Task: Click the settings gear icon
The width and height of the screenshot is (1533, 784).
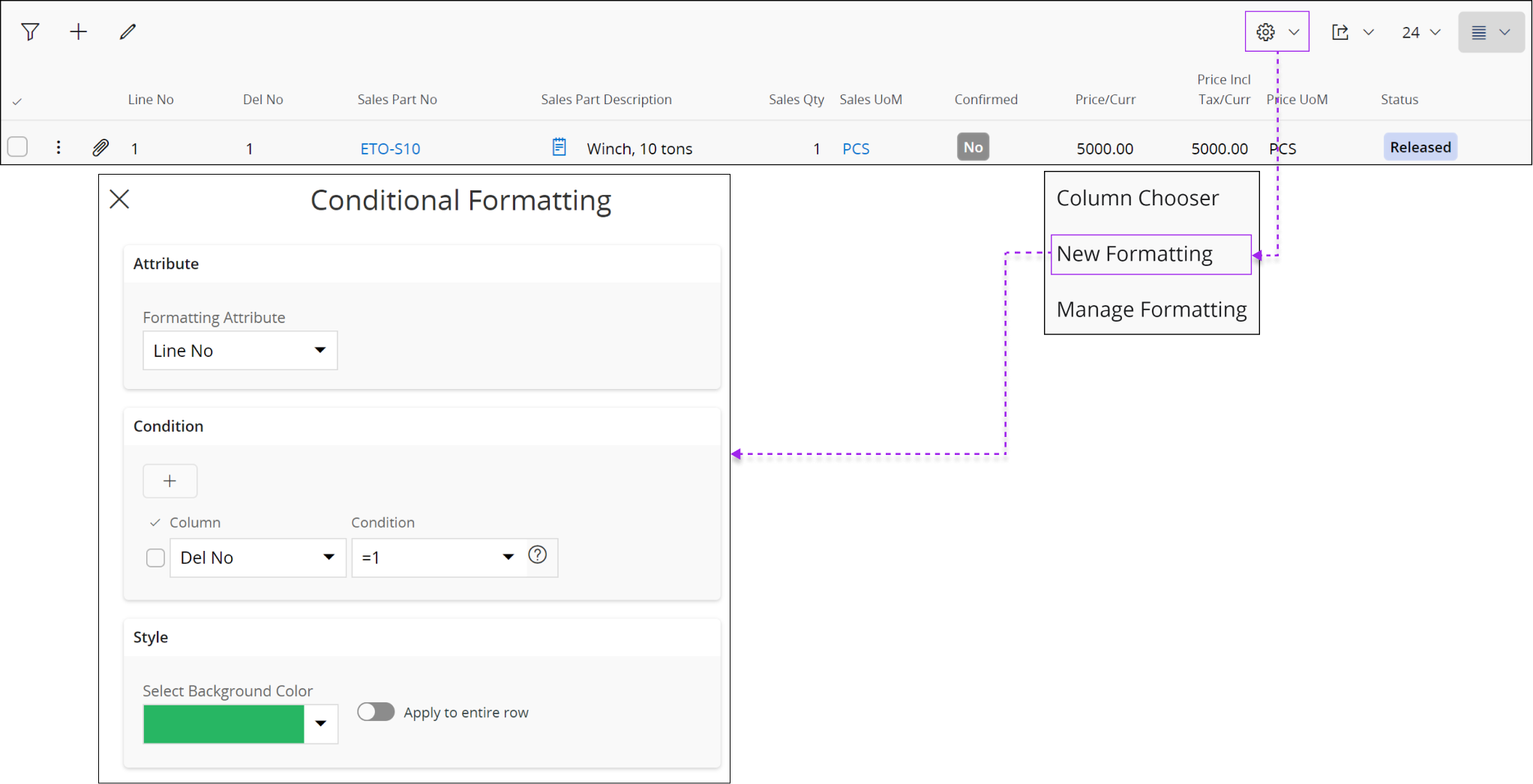Action: pyautogui.click(x=1264, y=31)
